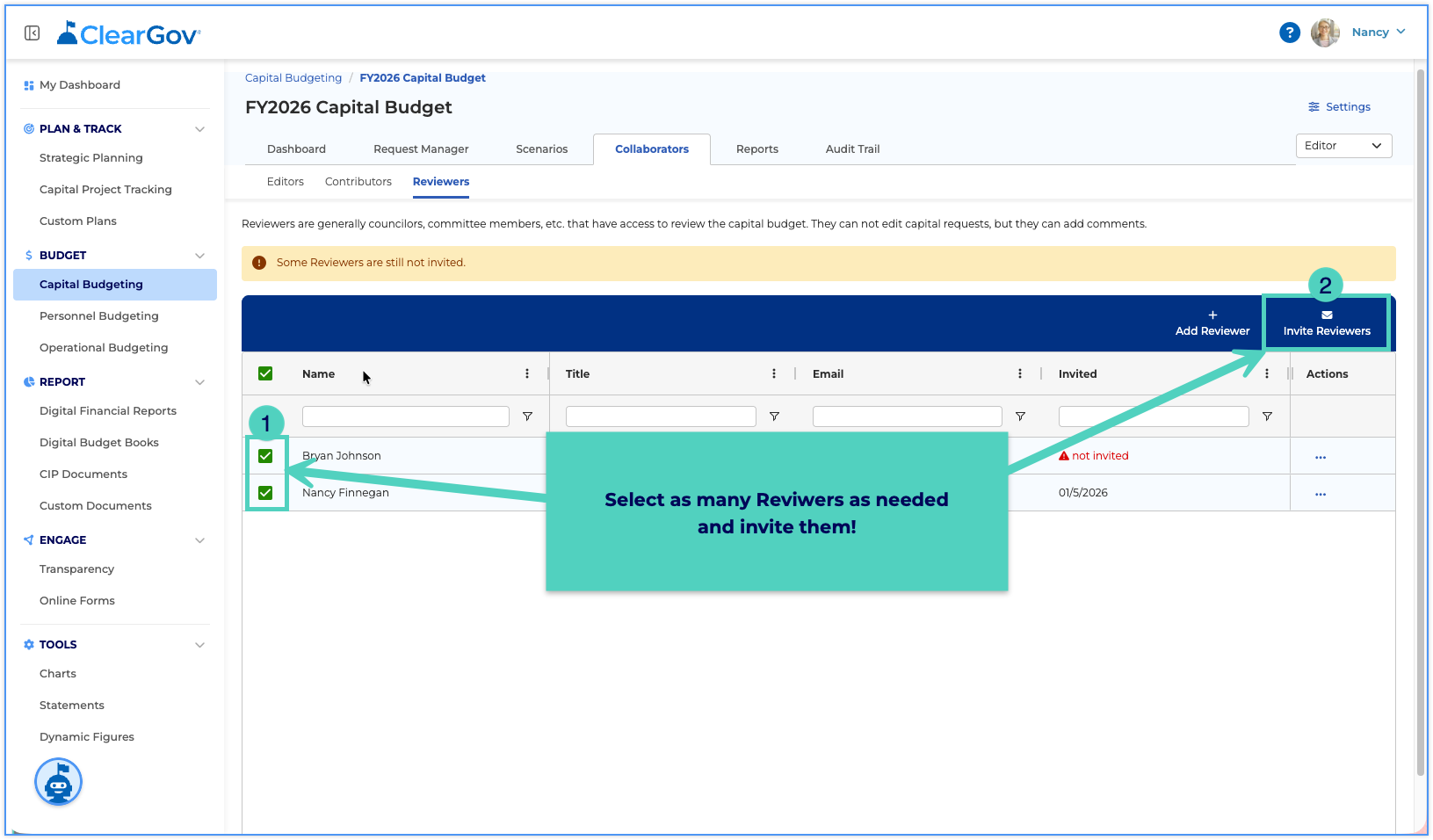Uncheck Bryan Johnson's row checkbox
This screenshot has height=840, width=1433.
pos(265,456)
